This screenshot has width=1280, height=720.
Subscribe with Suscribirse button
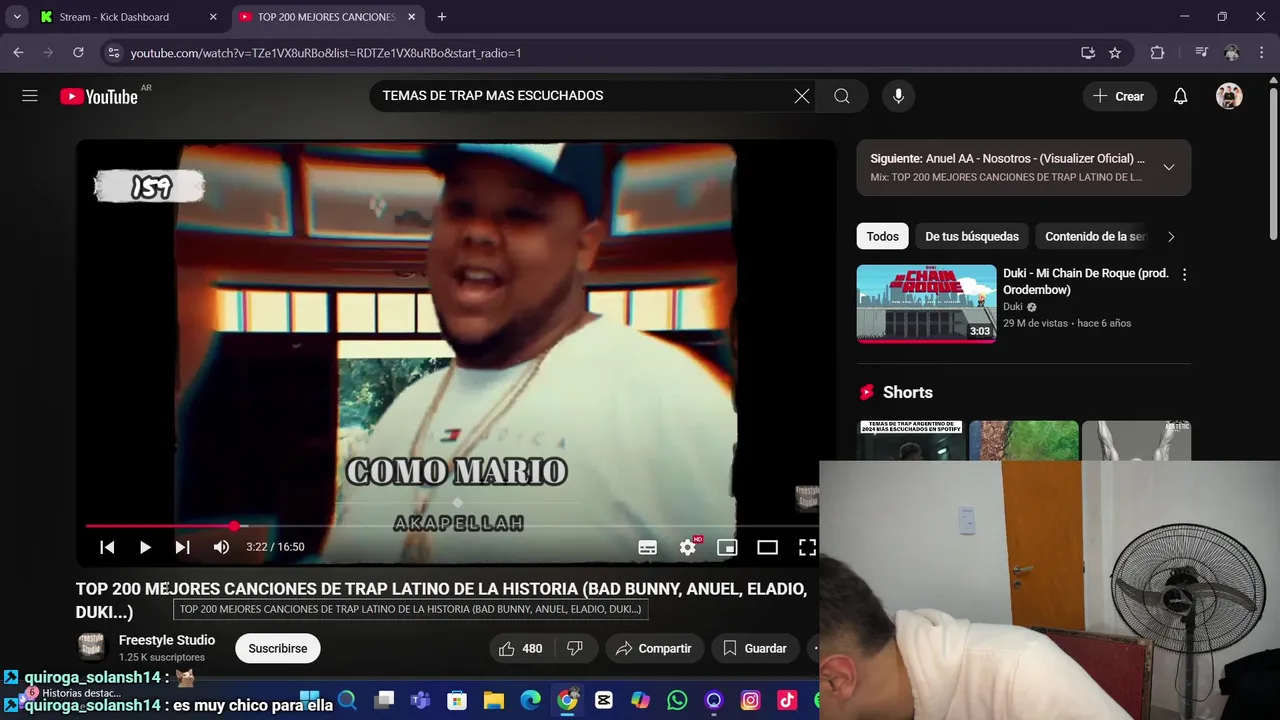278,648
